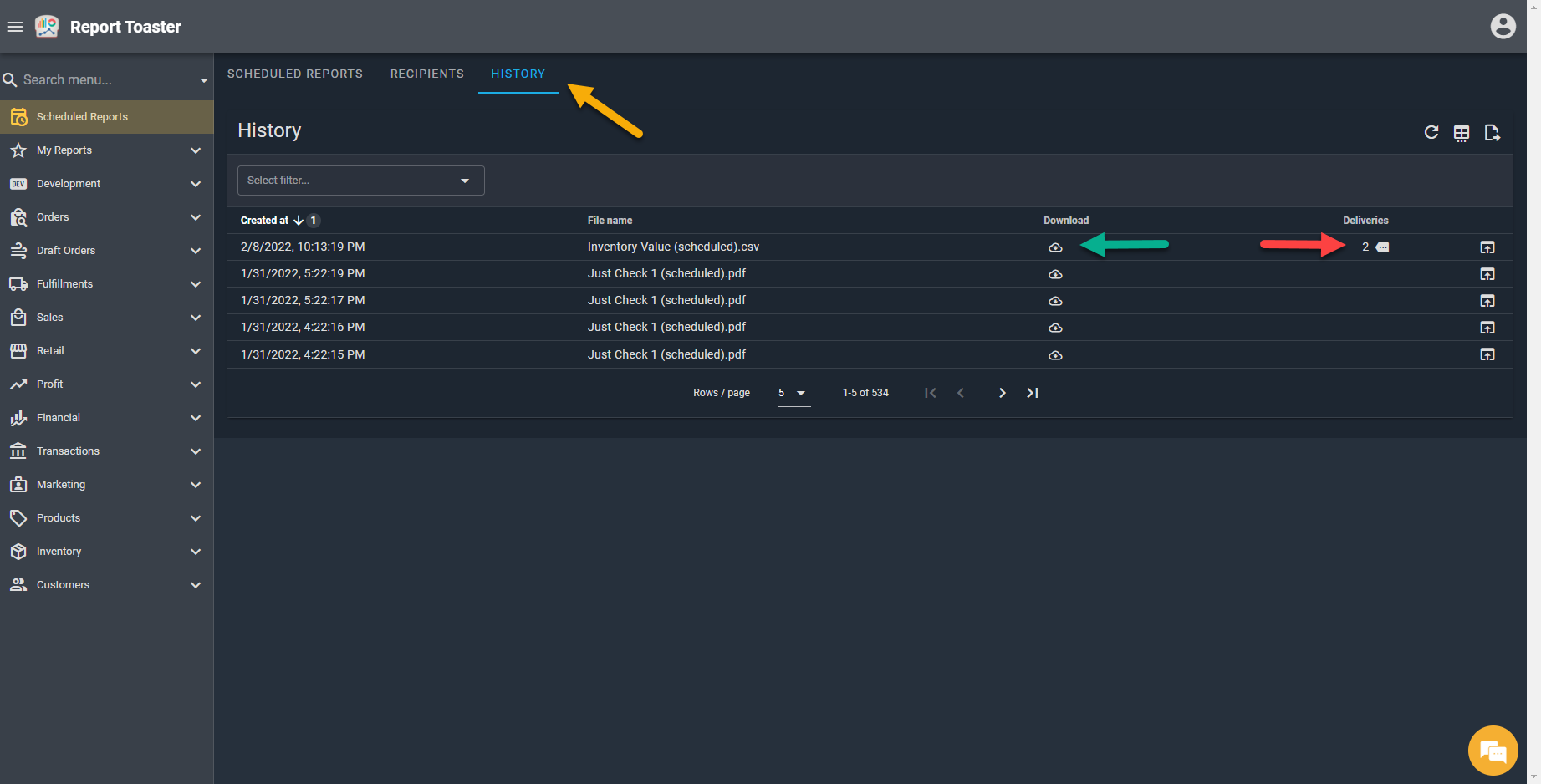Select Scheduled Reports in the sidebar
The width and height of the screenshot is (1541, 784).
(82, 117)
